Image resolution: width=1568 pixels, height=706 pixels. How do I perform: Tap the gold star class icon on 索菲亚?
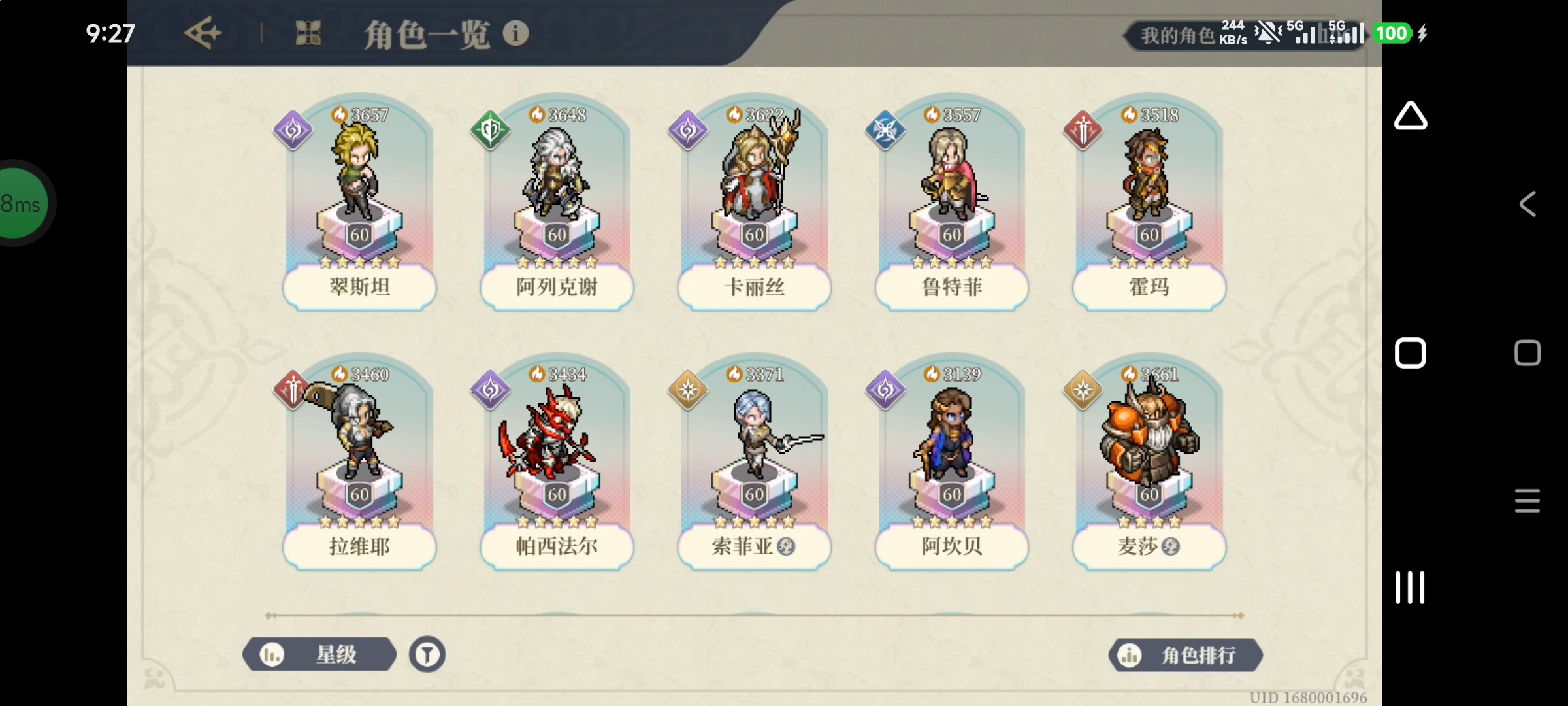pyautogui.click(x=687, y=390)
